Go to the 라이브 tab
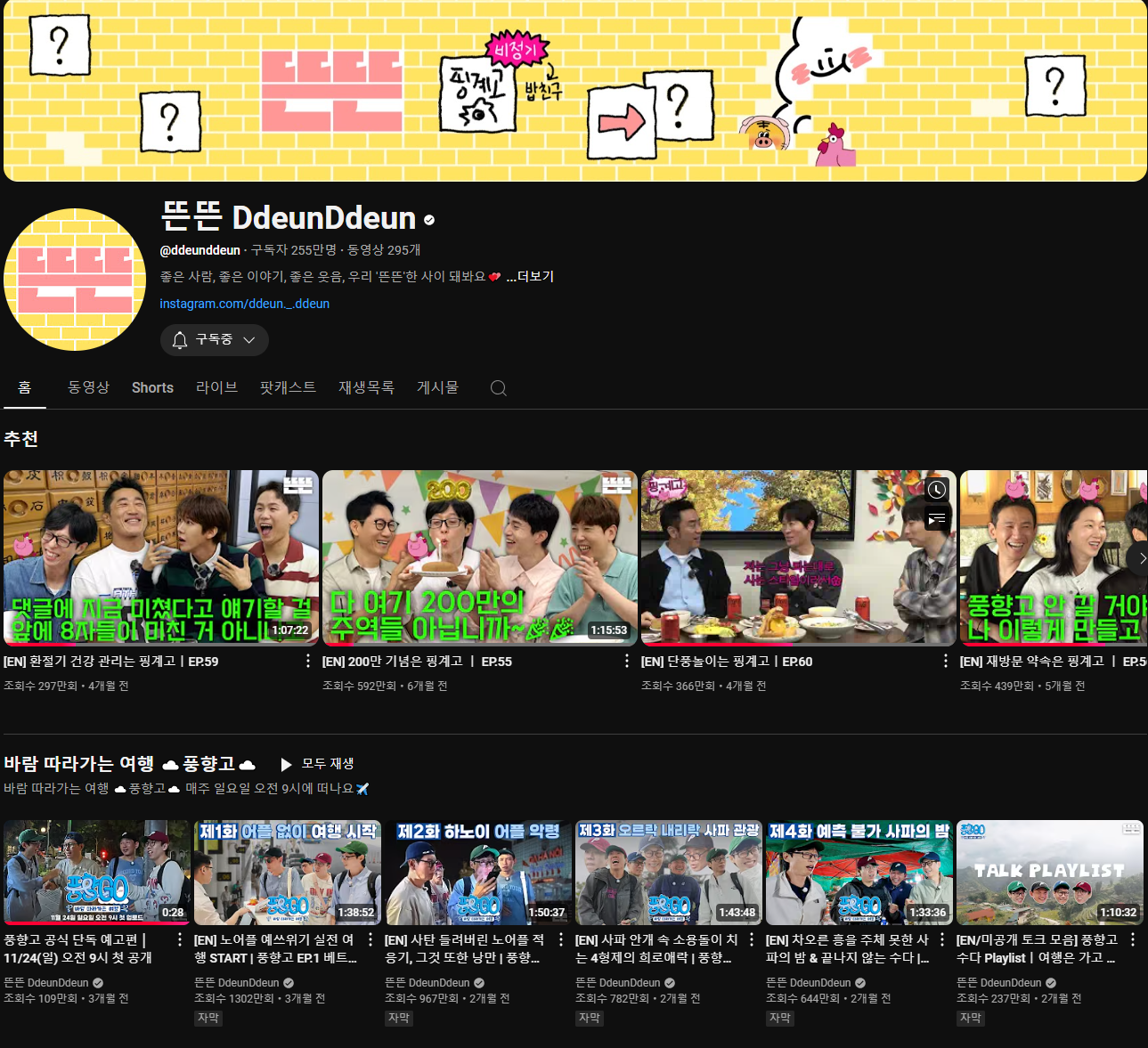The width and height of the screenshot is (1148, 1048). coord(216,387)
